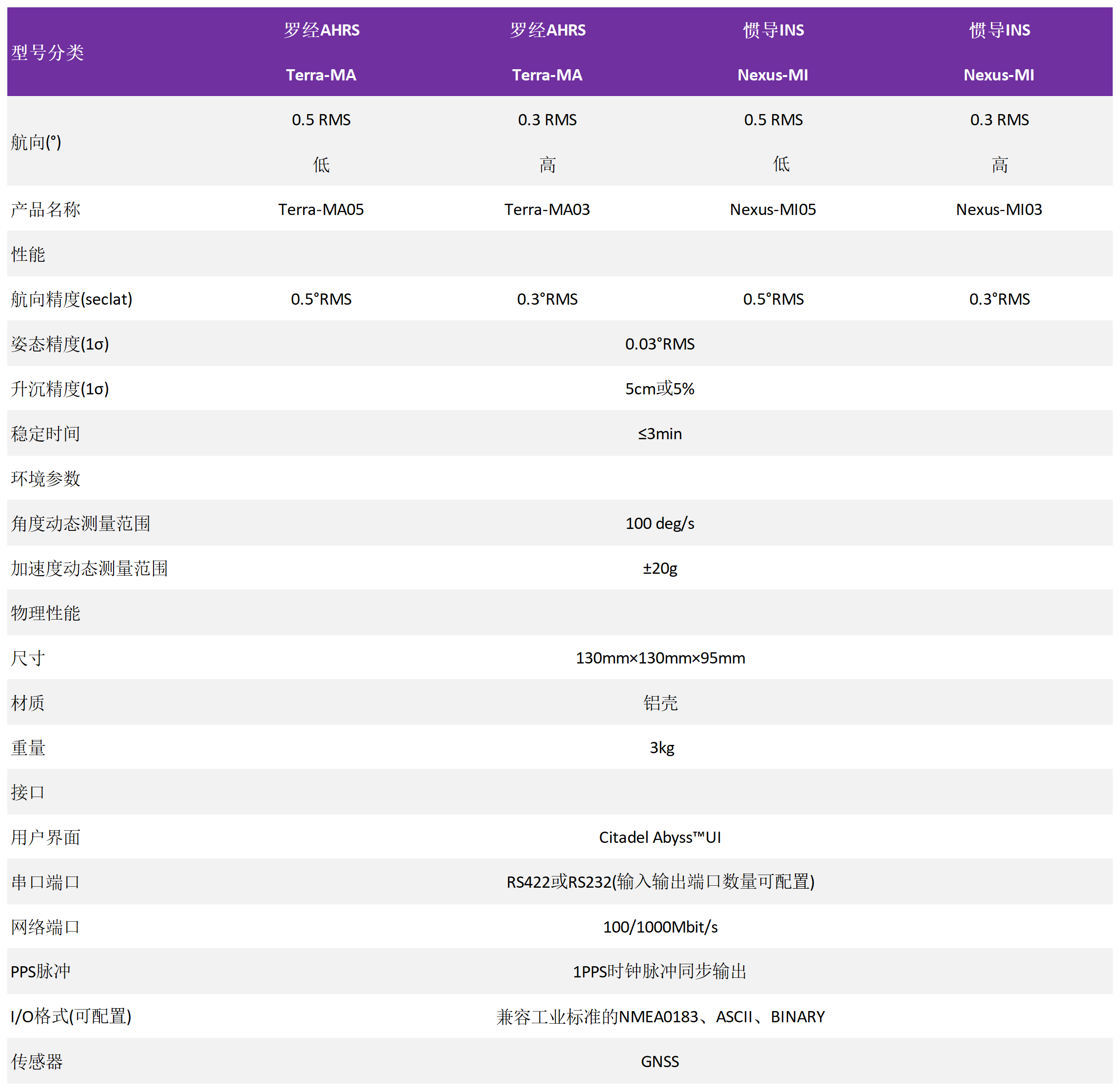Click the 1PPS时钟脉冲同步输出 text

[659, 971]
